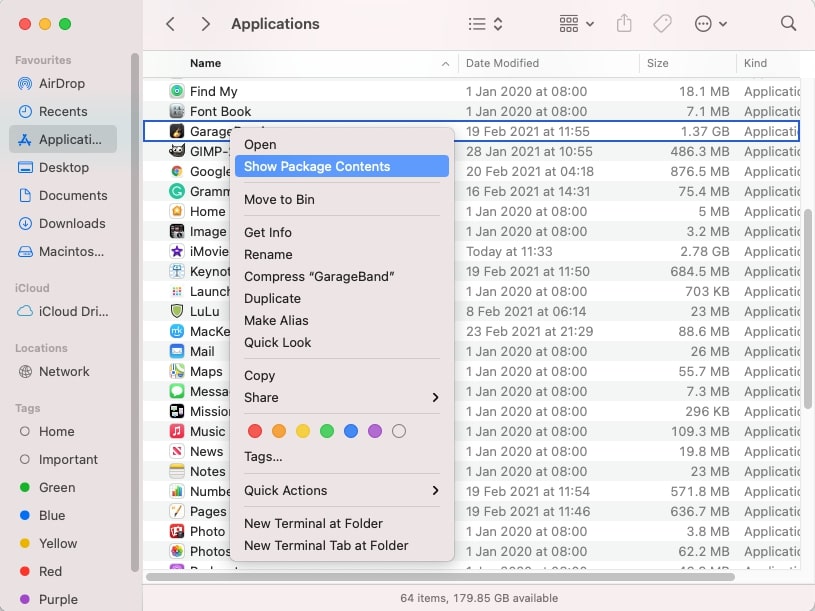Image resolution: width=815 pixels, height=611 pixels.
Task: Select the GarageBand app icon
Action: [x=177, y=131]
